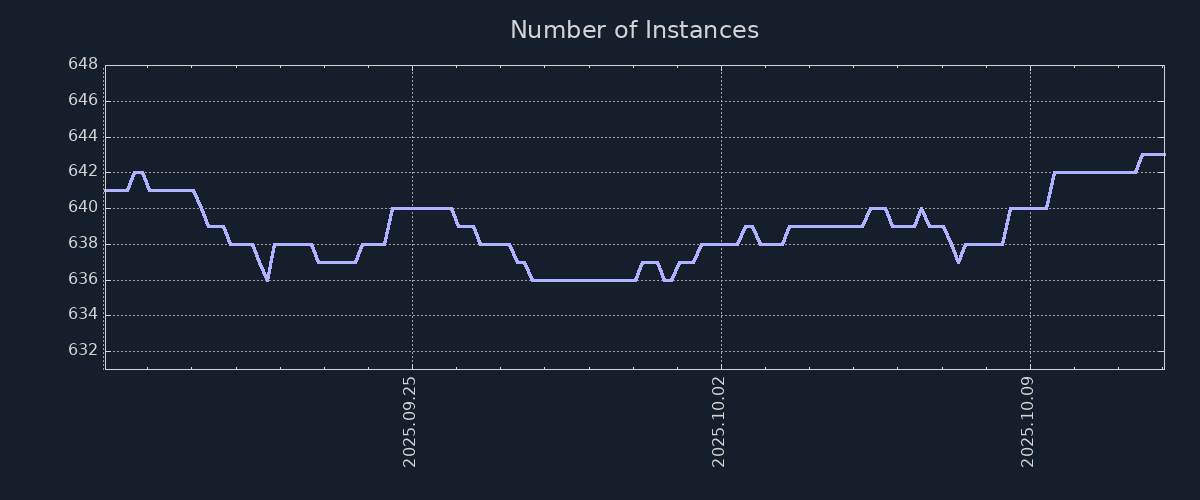Click the line's final 643 segment at right
The width and height of the screenshot is (1200, 500).
tap(1153, 154)
